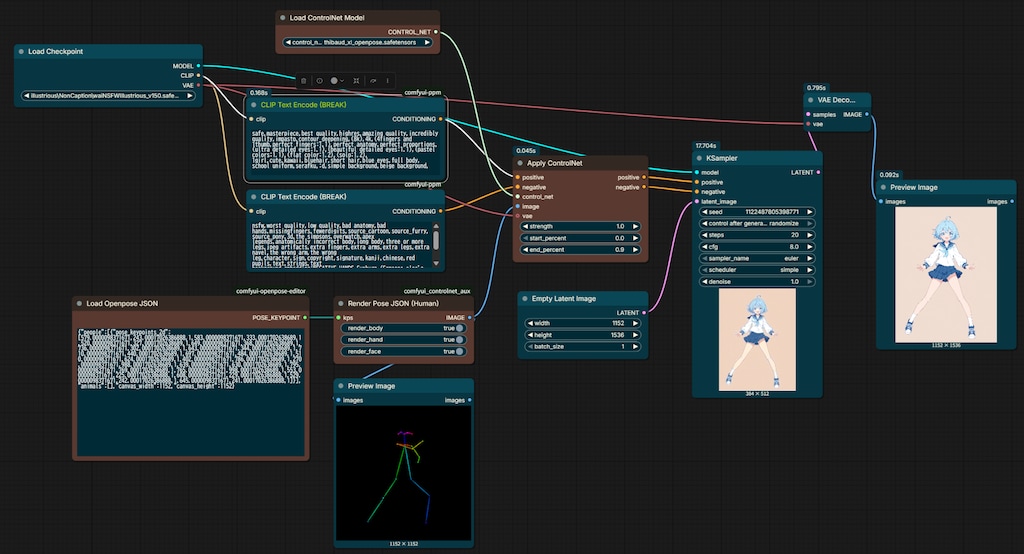The height and width of the screenshot is (554, 1024).
Task: Click the 17.704s execution time badge
Action: point(706,146)
